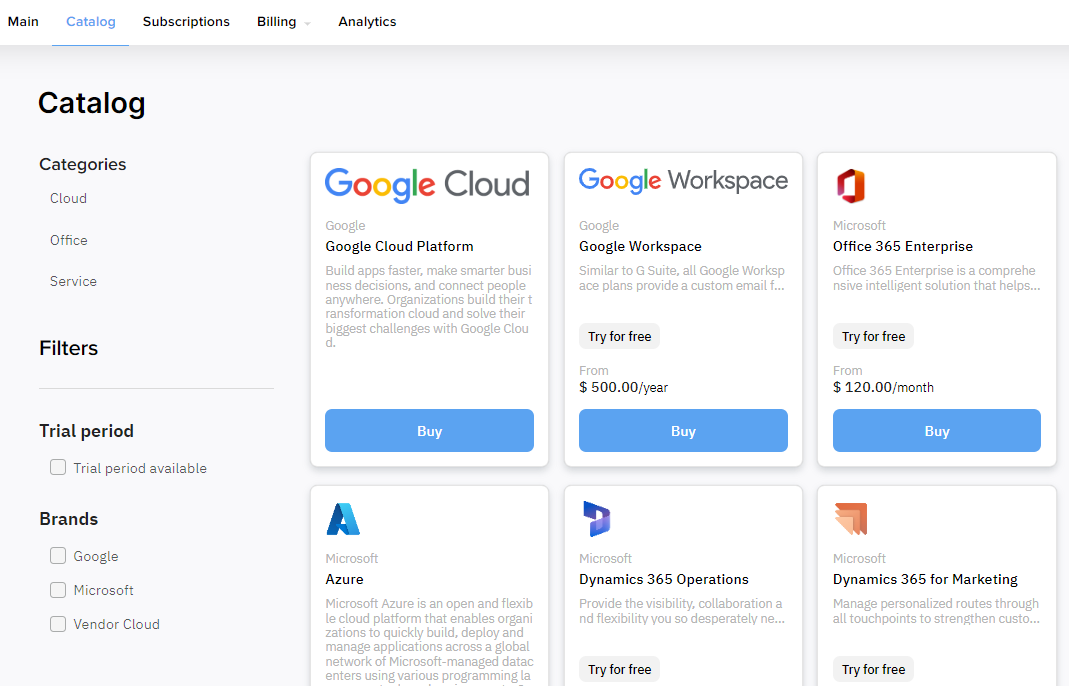The height and width of the screenshot is (686, 1069).
Task: Click the Azure description text
Action: 430,640
